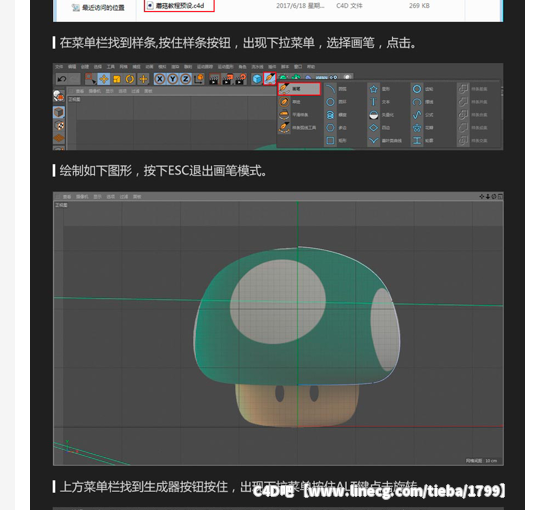This screenshot has height=510, width=539.
Task: Select the Cogwheel spline icon
Action: pyautogui.click(x=417, y=89)
